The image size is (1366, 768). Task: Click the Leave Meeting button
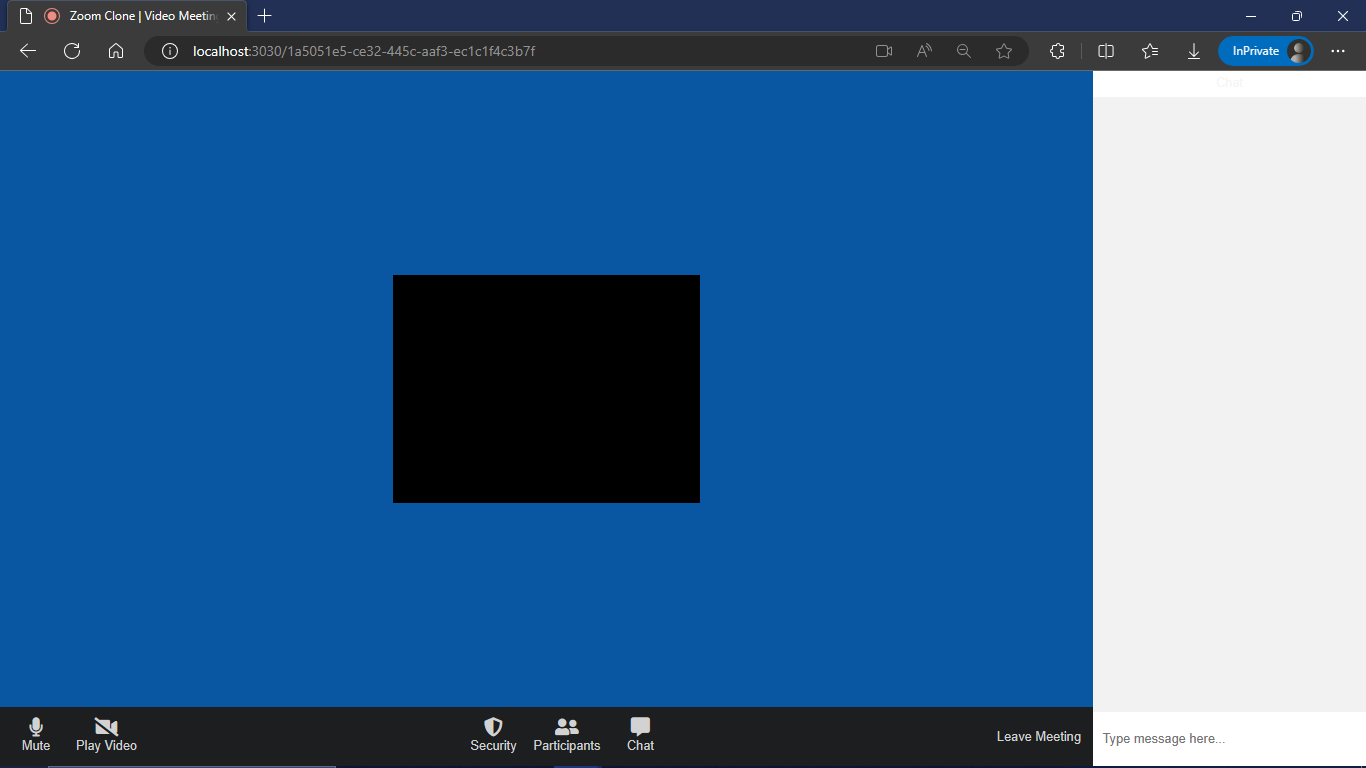point(1038,736)
